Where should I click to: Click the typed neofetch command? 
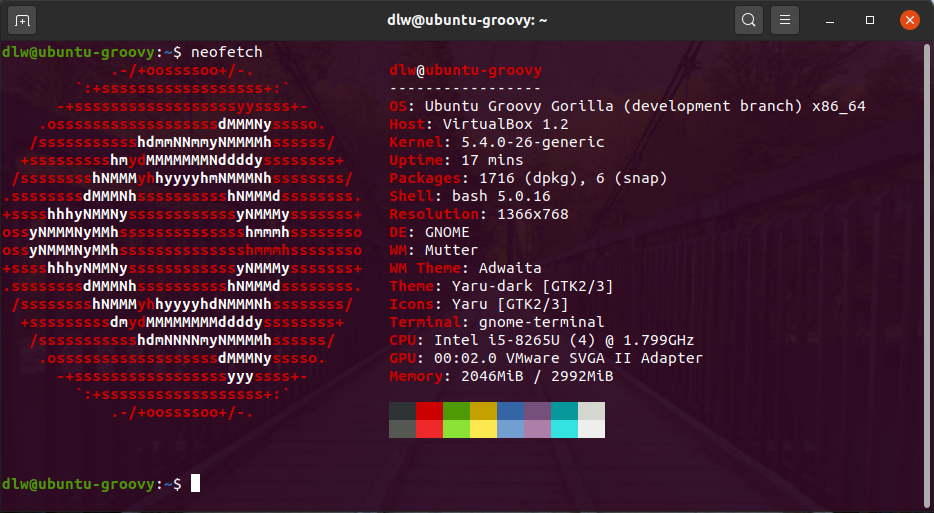pyautogui.click(x=226, y=52)
